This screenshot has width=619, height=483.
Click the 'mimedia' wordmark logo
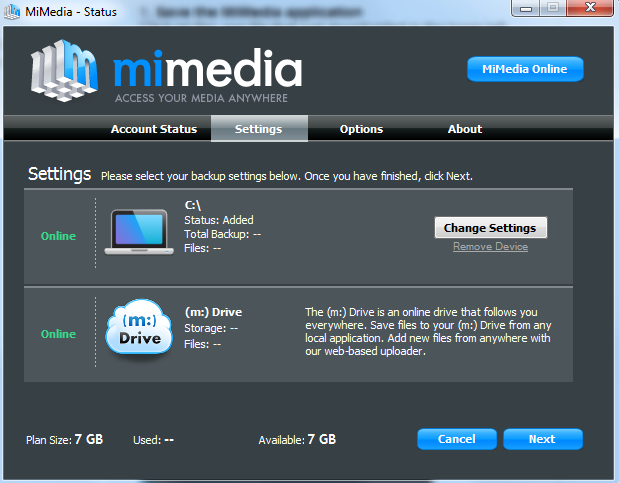pyautogui.click(x=208, y=68)
